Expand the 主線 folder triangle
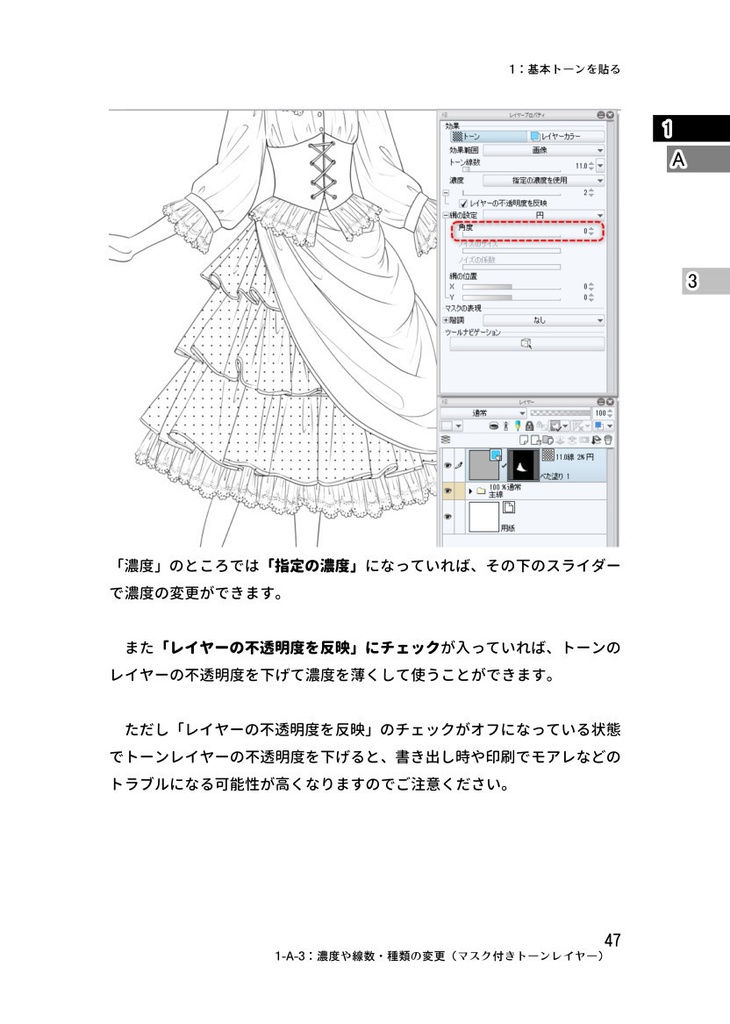730x1024 pixels. click(470, 491)
